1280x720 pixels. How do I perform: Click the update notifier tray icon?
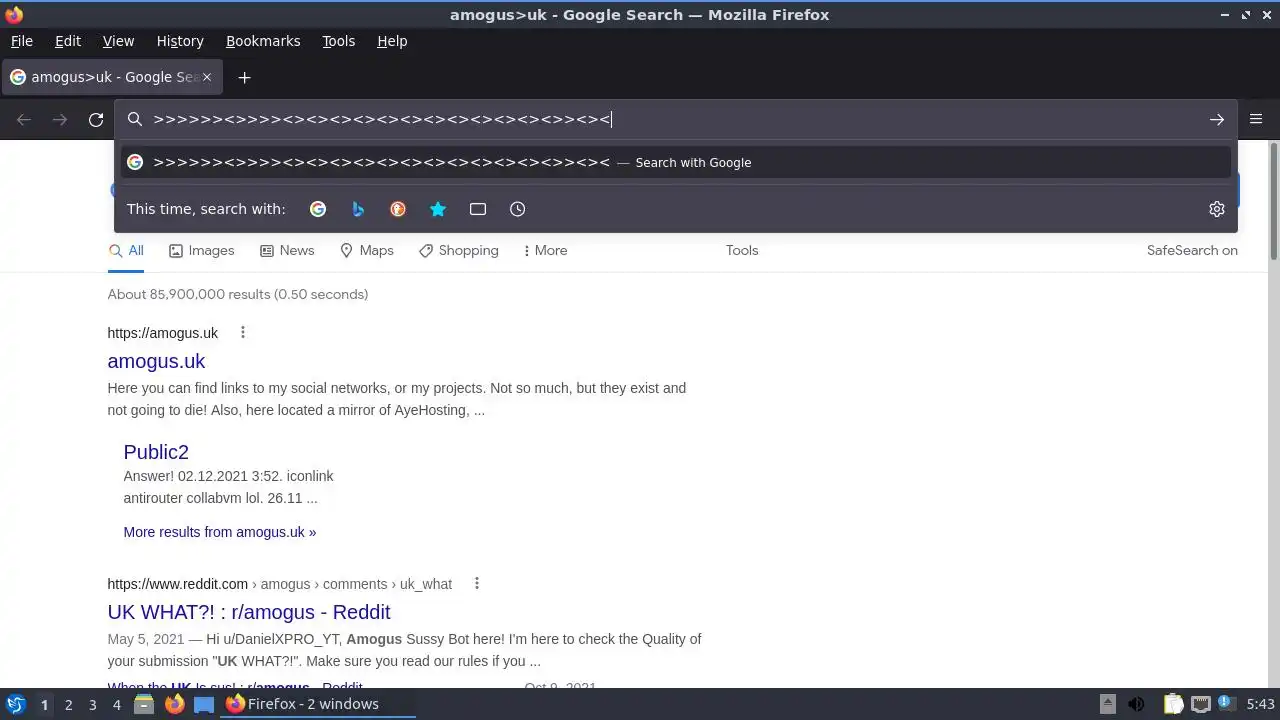point(1226,704)
